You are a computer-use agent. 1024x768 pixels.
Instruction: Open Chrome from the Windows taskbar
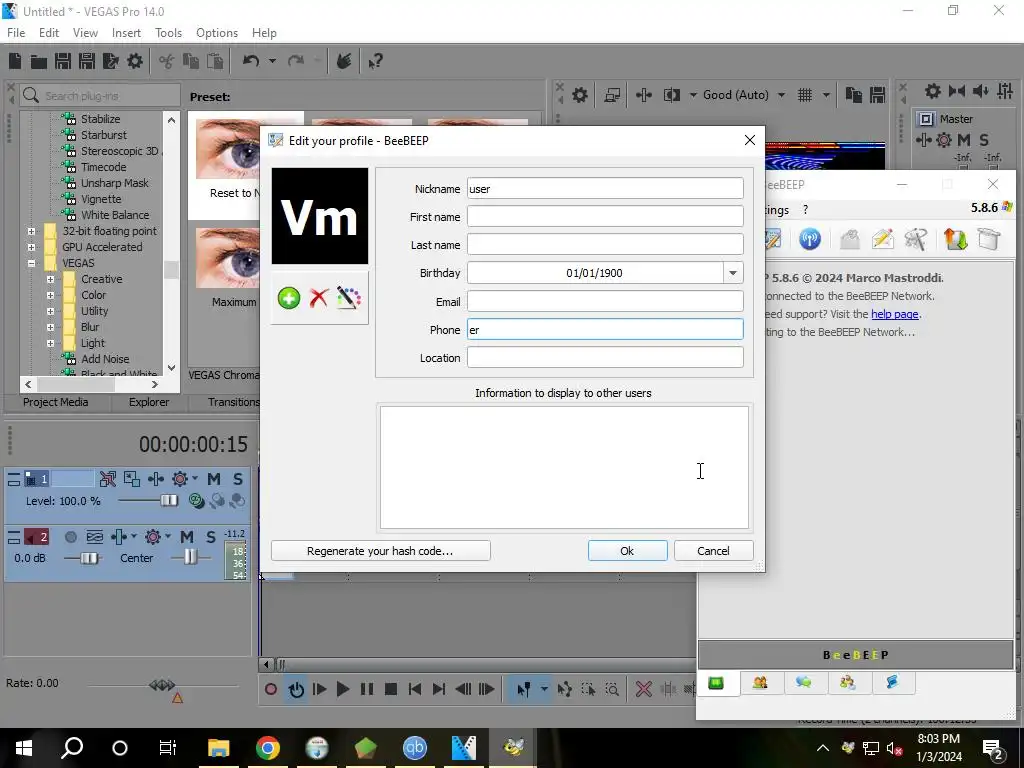coord(268,748)
